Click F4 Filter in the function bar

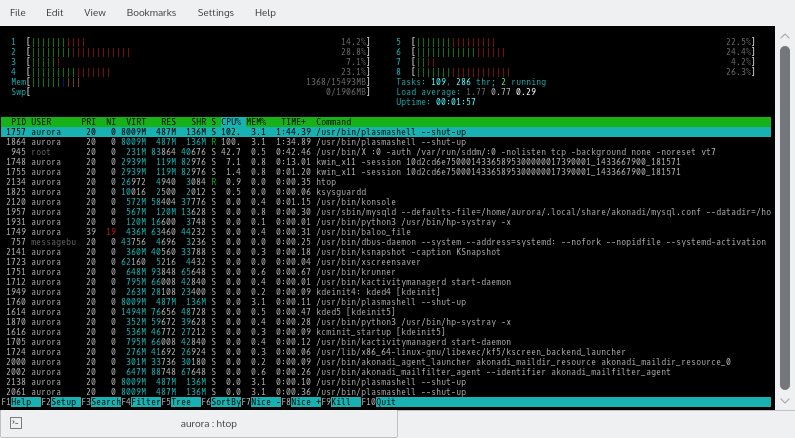pos(143,401)
